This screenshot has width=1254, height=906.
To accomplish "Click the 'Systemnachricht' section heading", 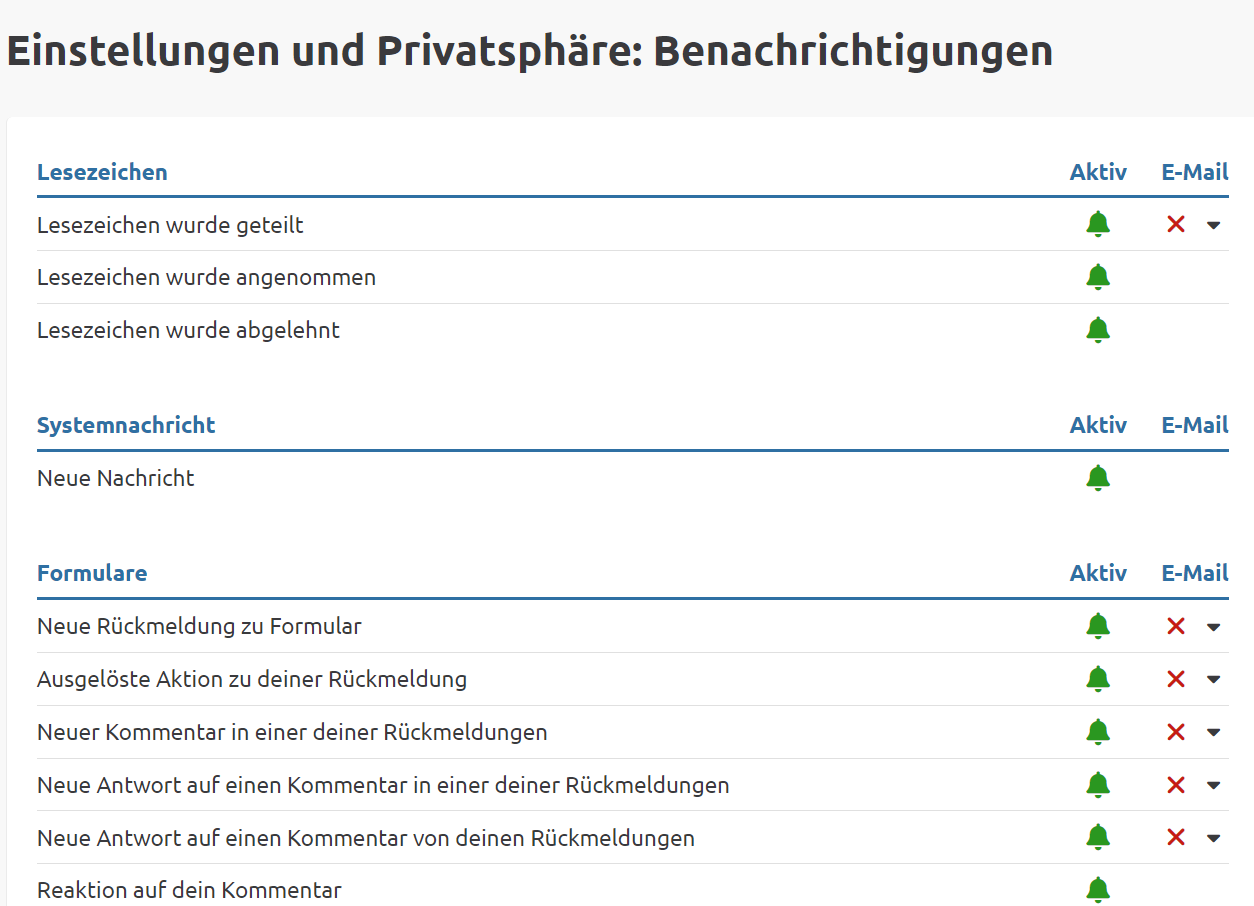I will pyautogui.click(x=126, y=425).
